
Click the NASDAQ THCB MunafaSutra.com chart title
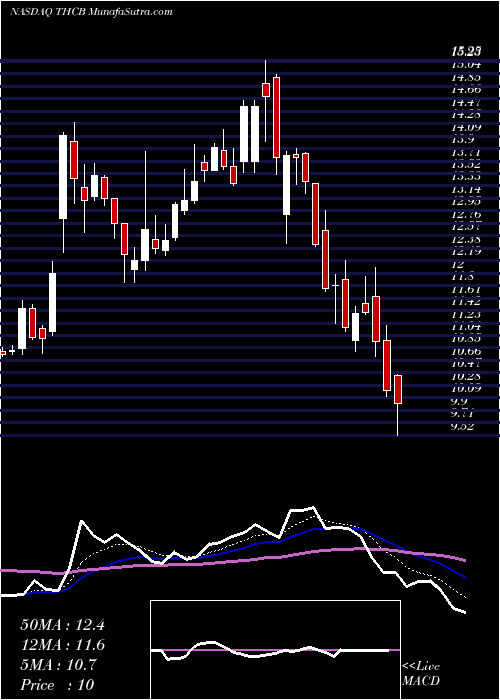click(x=91, y=12)
